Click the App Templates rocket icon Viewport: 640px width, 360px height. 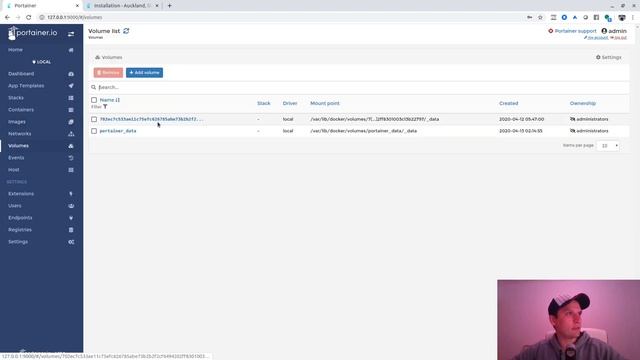pos(71,86)
